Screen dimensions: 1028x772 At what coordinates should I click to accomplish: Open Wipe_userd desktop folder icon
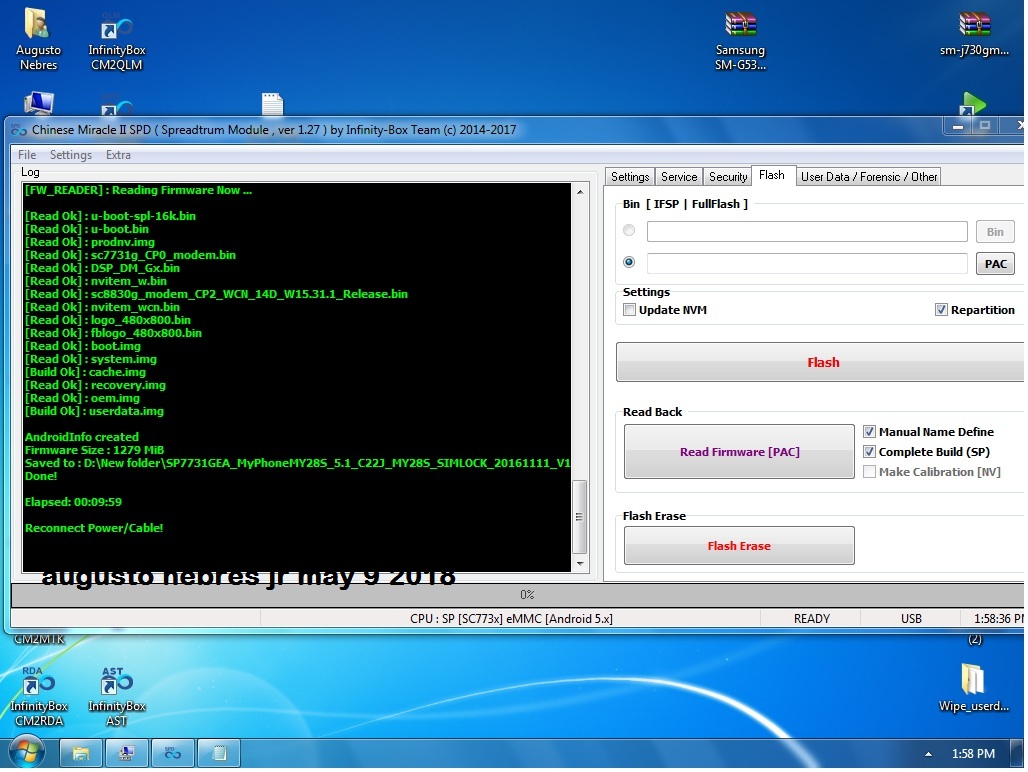pyautogui.click(x=974, y=687)
